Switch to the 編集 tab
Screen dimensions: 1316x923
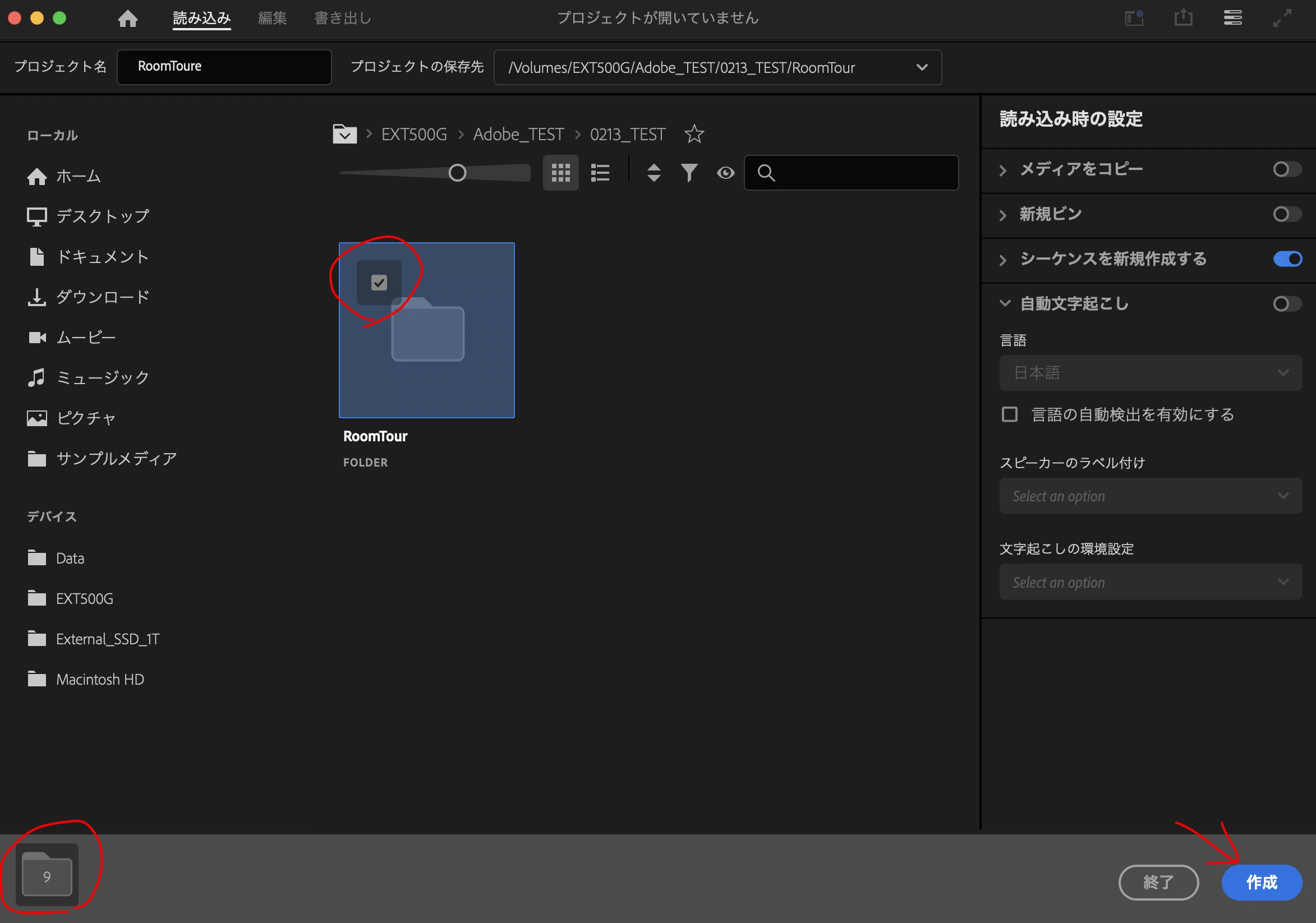pyautogui.click(x=272, y=19)
